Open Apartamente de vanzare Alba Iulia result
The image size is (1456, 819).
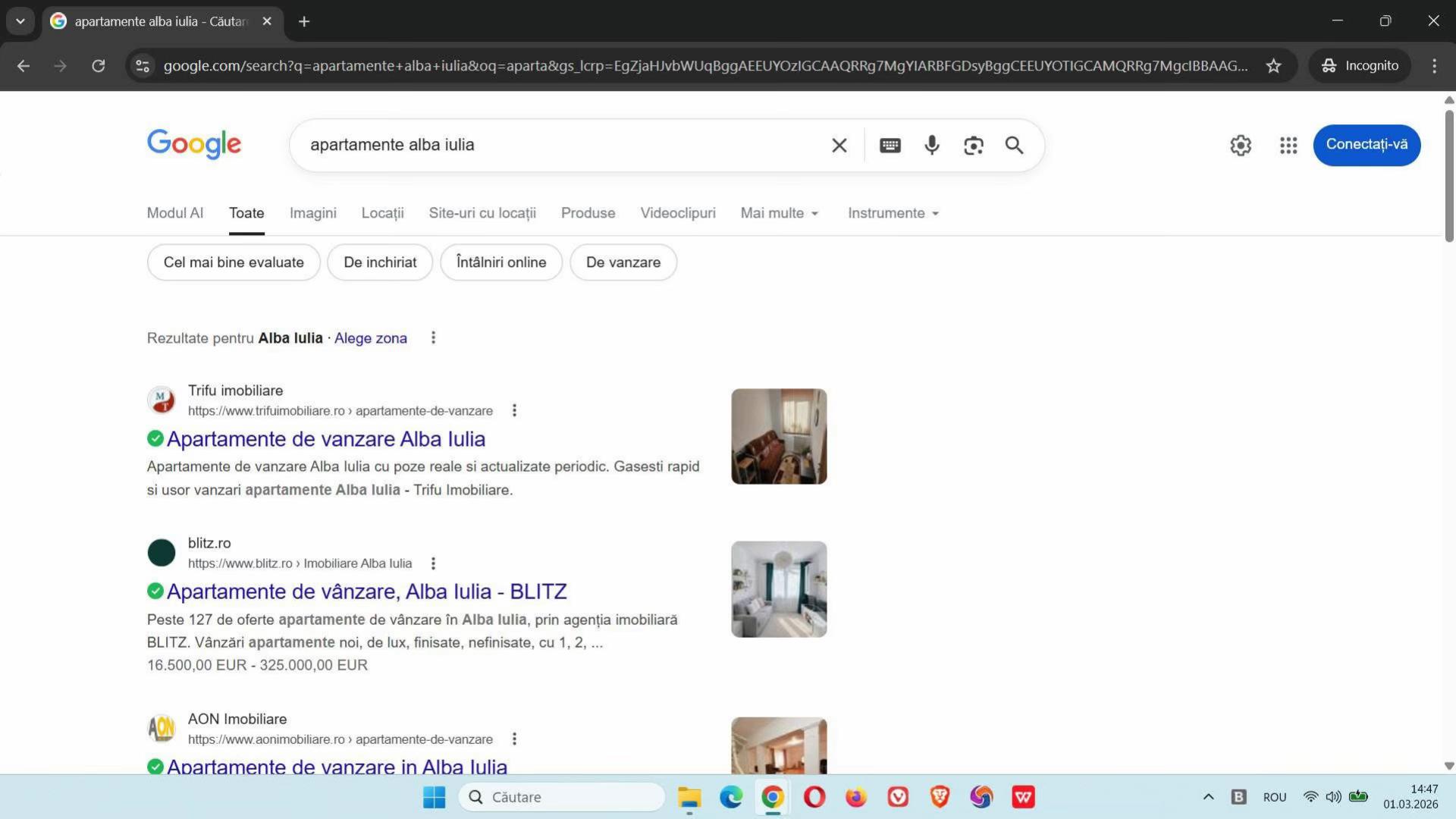[326, 439]
